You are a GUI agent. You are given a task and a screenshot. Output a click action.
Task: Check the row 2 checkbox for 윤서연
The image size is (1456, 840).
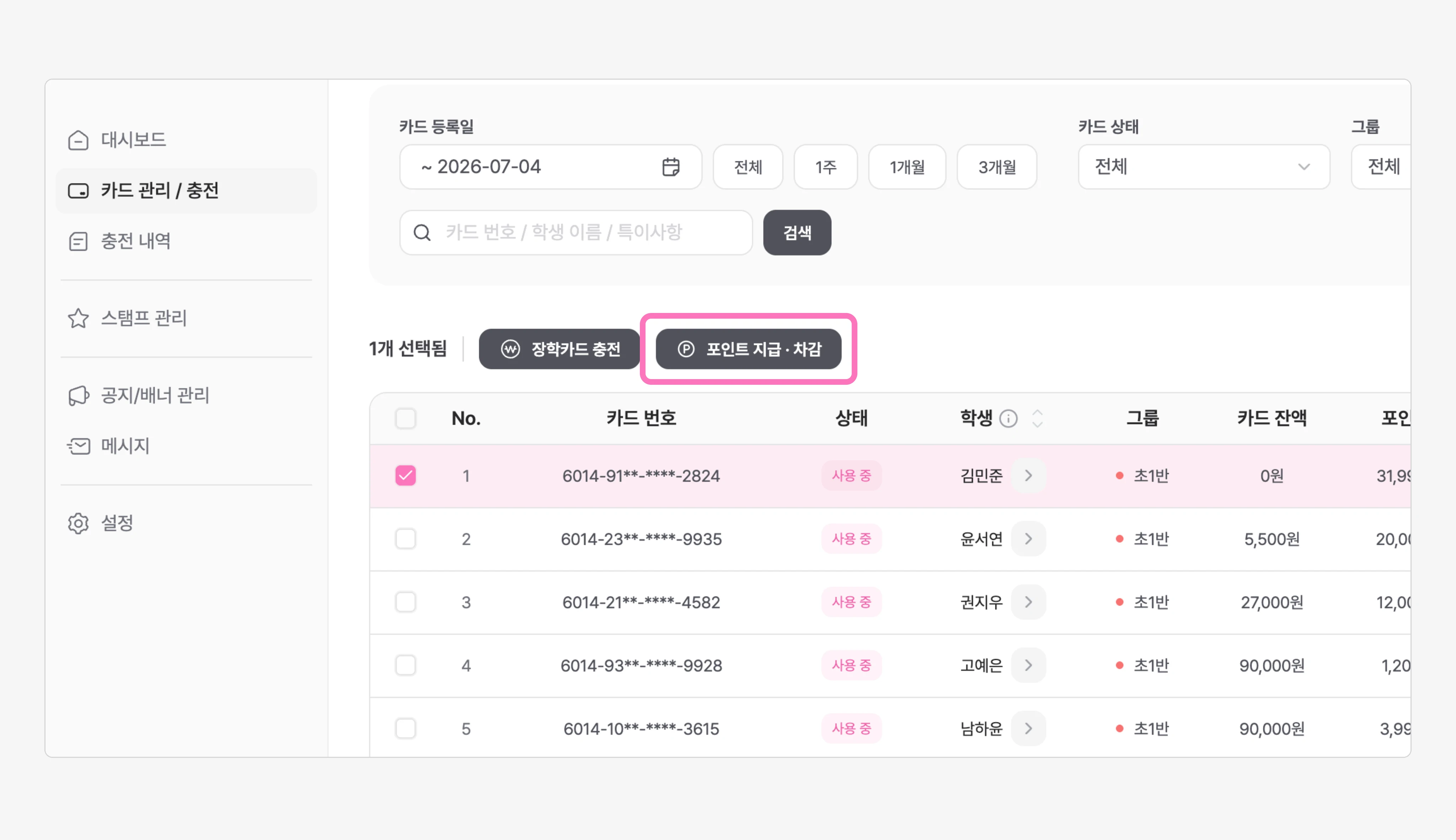[405, 539]
